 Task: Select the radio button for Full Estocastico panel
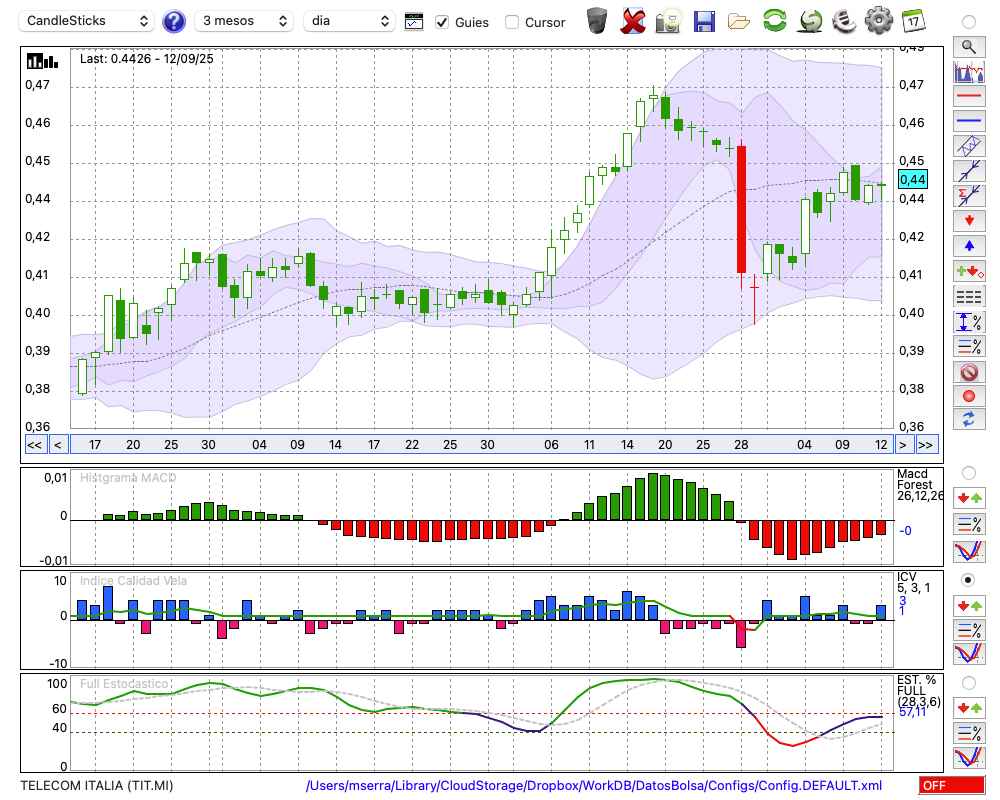pos(969,683)
